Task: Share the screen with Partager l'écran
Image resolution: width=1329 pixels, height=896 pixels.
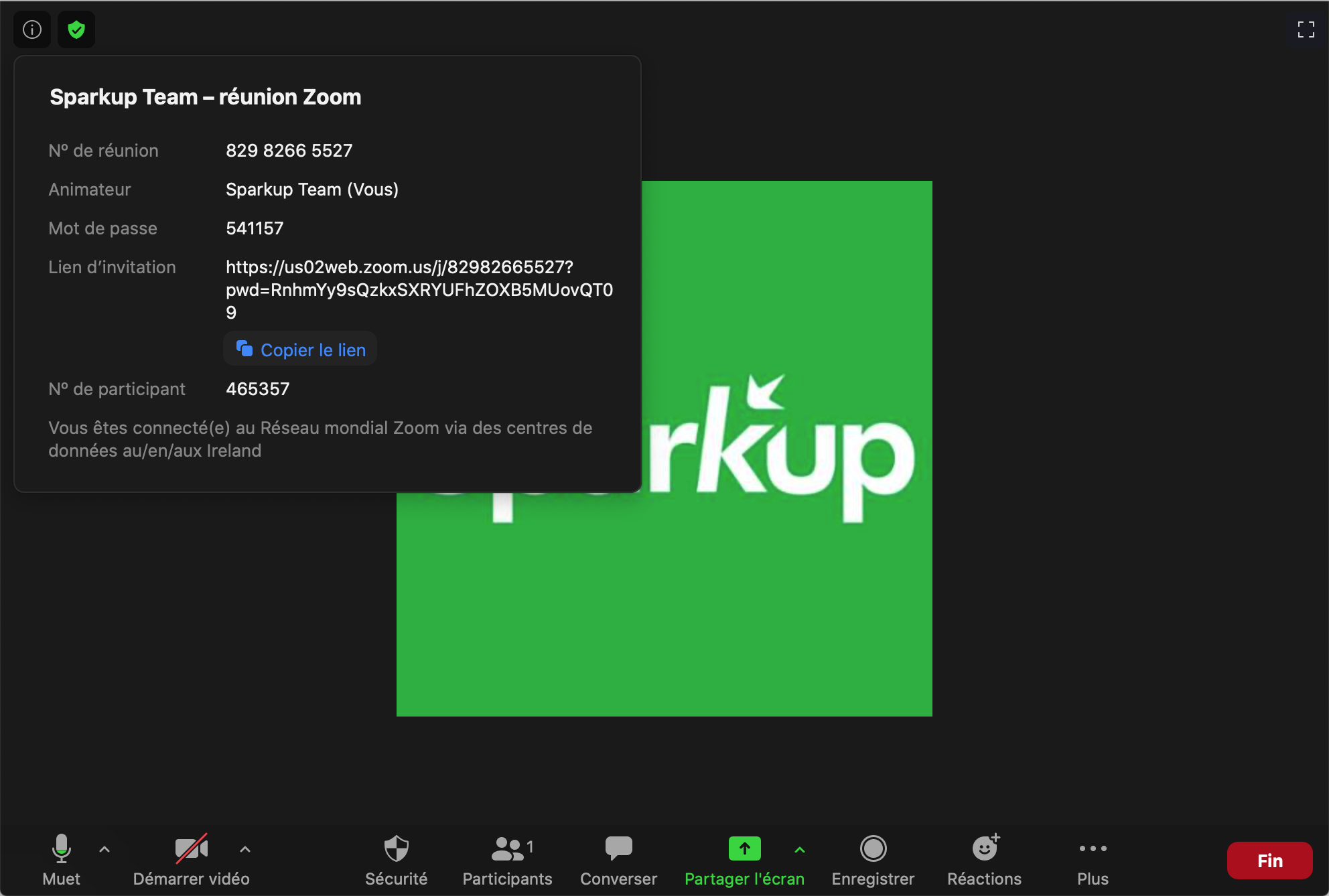Action: 744,861
